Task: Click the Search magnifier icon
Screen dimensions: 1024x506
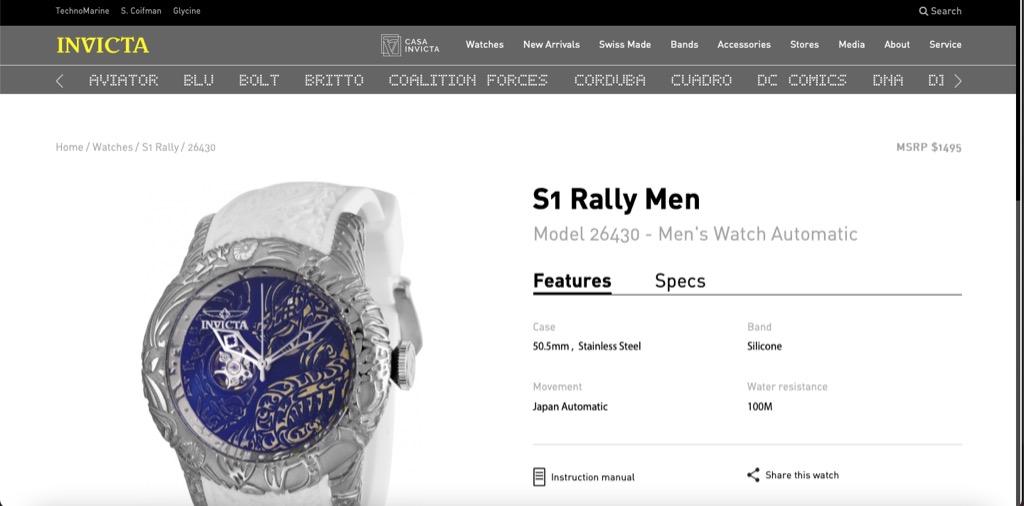Action: tap(923, 11)
